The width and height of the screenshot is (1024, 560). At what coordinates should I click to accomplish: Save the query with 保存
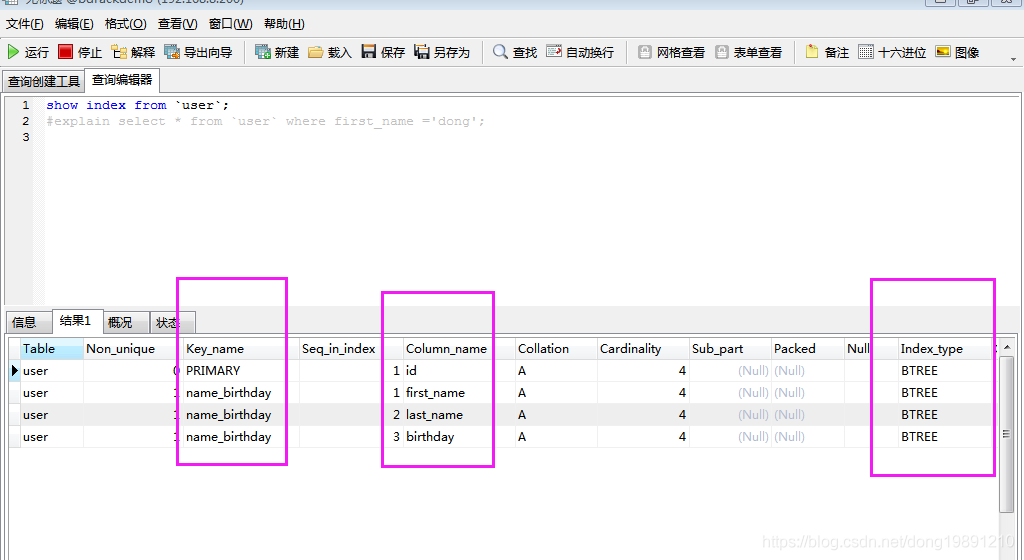pos(369,52)
